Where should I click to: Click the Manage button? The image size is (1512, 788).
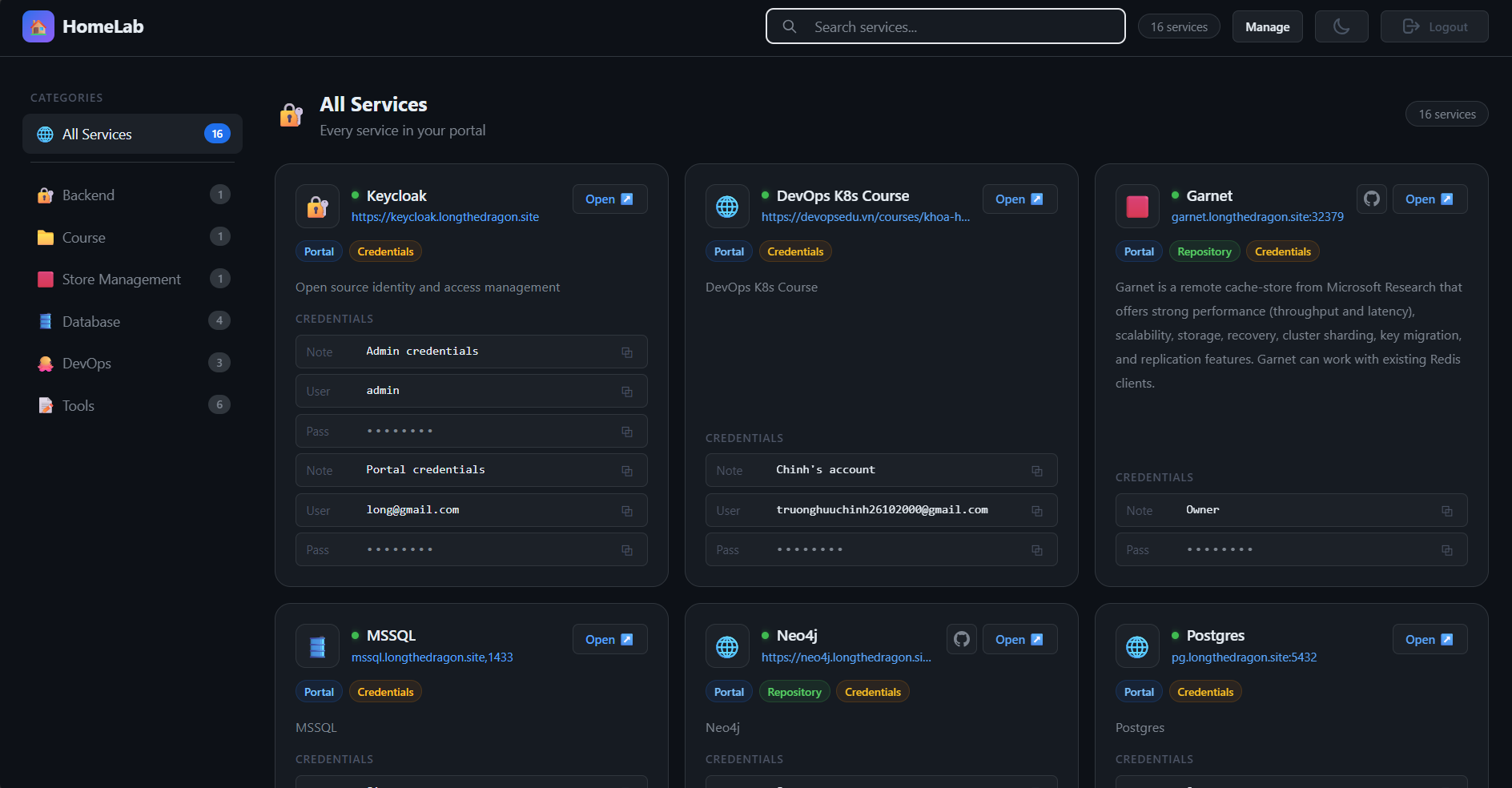click(1267, 26)
